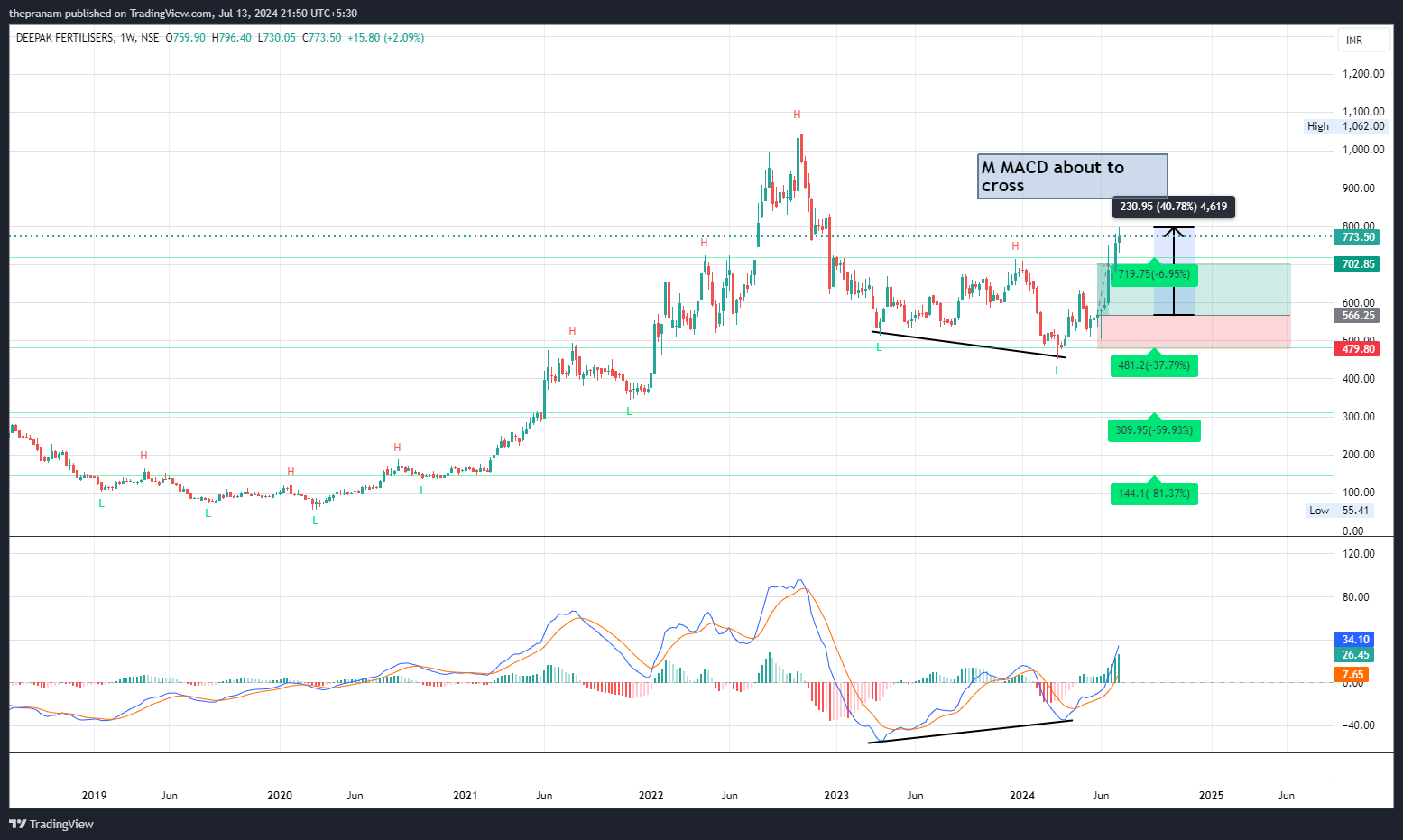Image resolution: width=1403 pixels, height=840 pixels.
Task: Click the 2025 label on time axis
Action: pos(1211,796)
